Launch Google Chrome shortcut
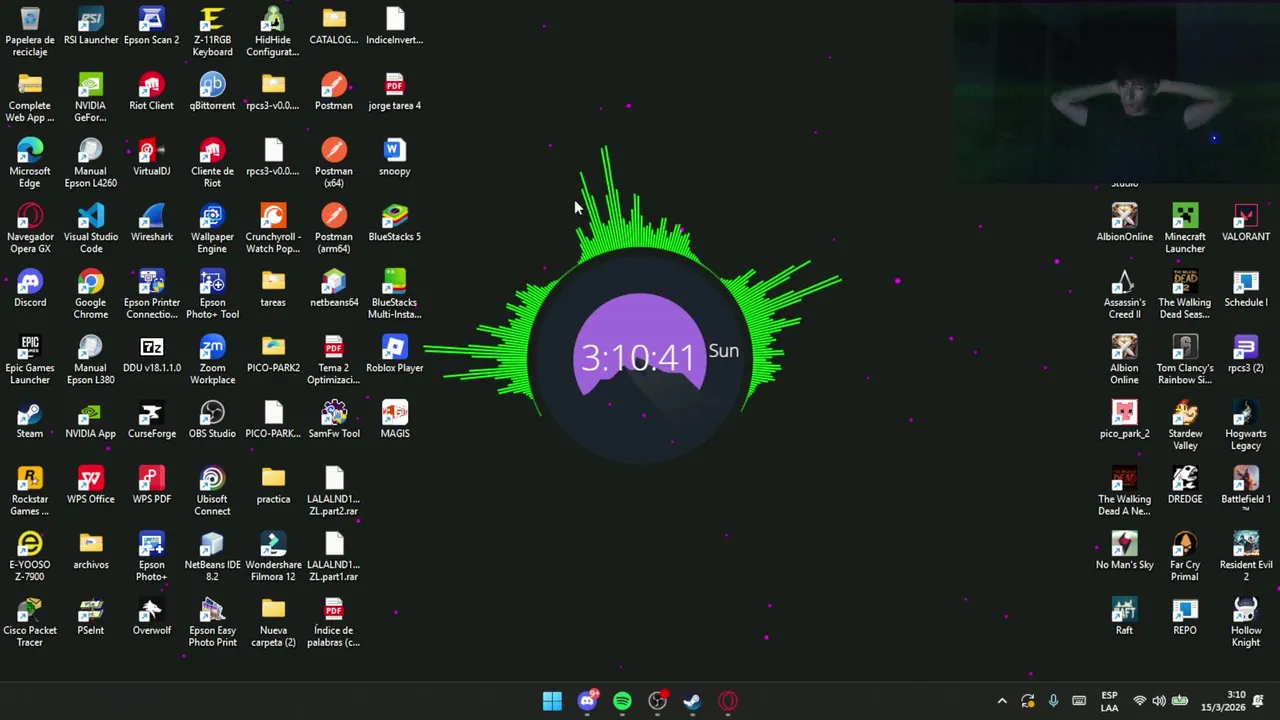Viewport: 1280px width, 720px height. click(90, 294)
